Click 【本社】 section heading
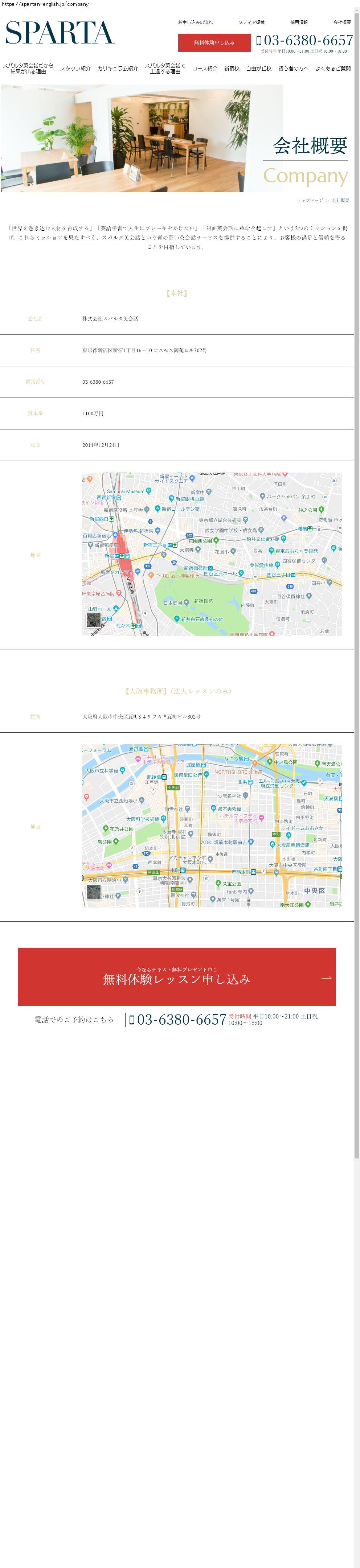 pos(177,293)
